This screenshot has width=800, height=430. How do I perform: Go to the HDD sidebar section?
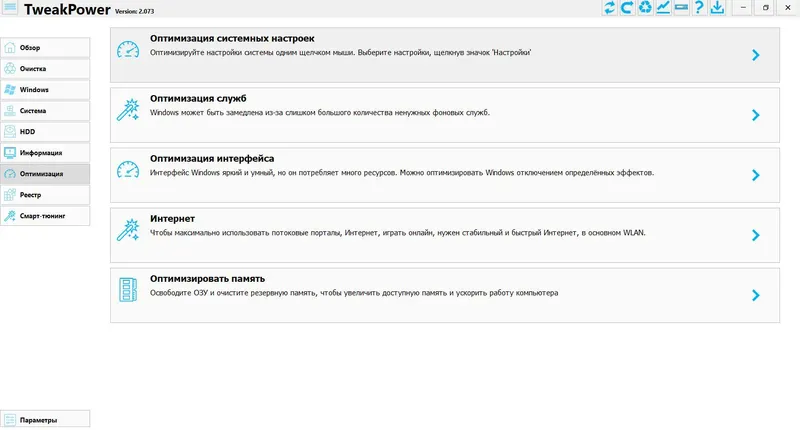pos(45,131)
